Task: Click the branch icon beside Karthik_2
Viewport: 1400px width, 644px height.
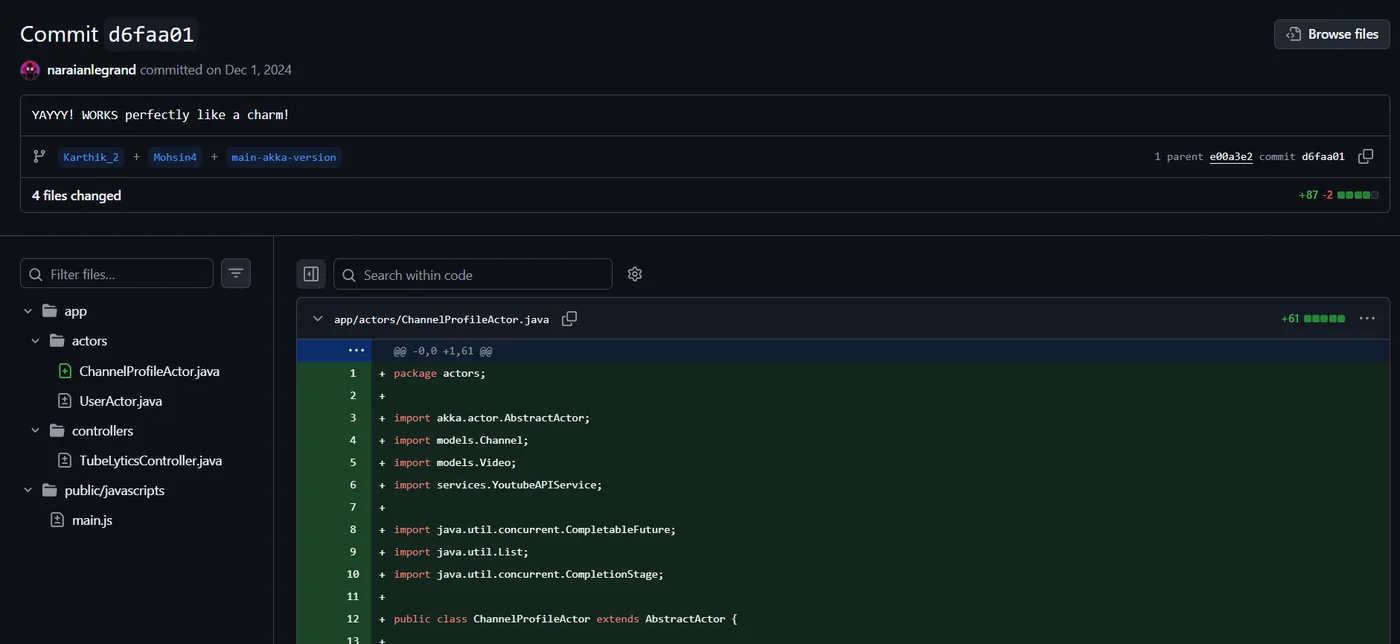Action: (x=39, y=157)
